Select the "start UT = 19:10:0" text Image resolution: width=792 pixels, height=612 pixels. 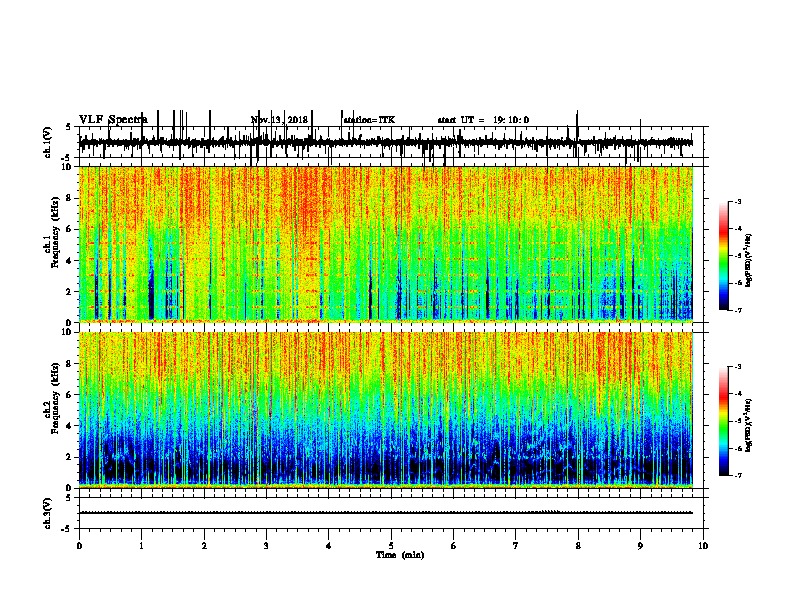point(483,120)
